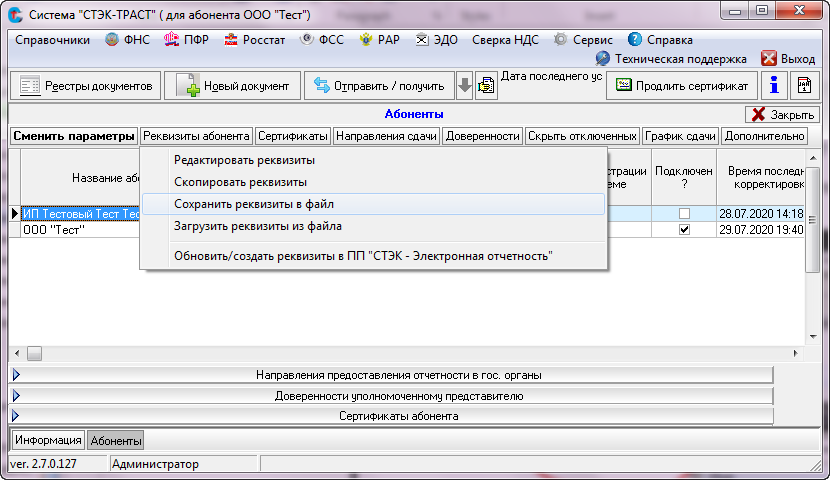Viewport: 830px width, 480px height.
Task: Click the Название абонента column header
Action: tap(81, 178)
